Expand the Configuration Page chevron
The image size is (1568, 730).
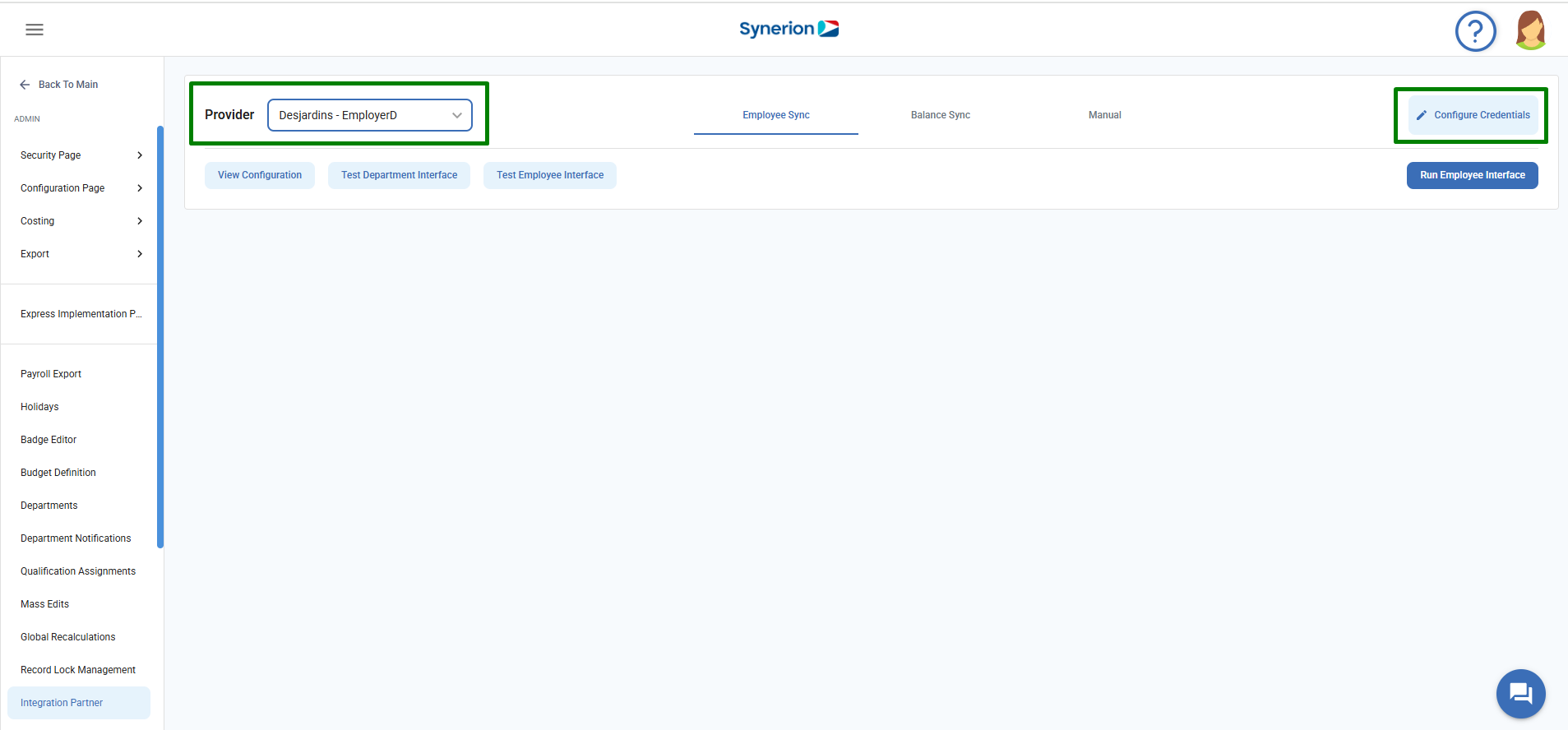(140, 188)
